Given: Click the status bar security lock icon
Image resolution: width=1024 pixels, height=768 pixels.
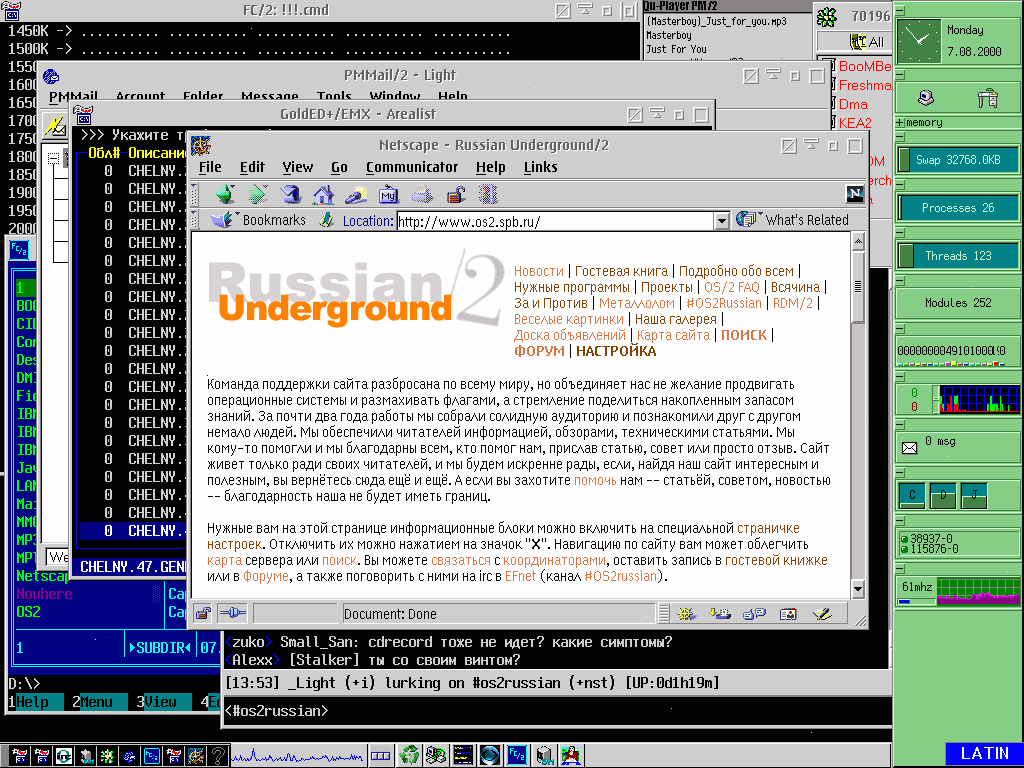Looking at the screenshot, I should click(203, 613).
